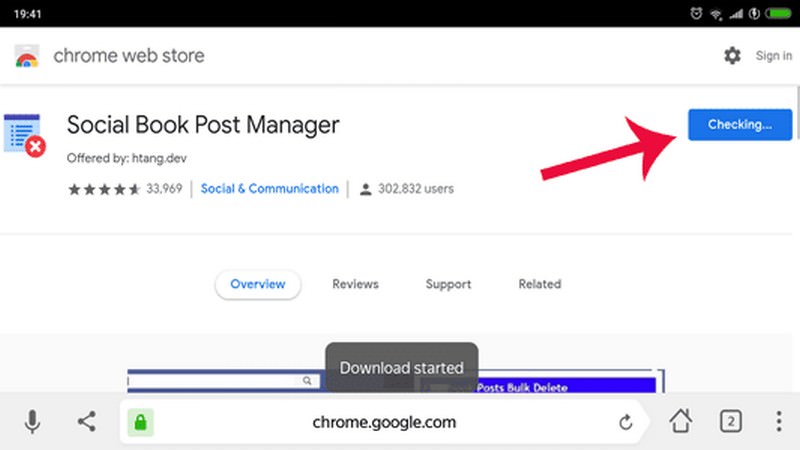Open the three-dot browser menu

(775, 421)
